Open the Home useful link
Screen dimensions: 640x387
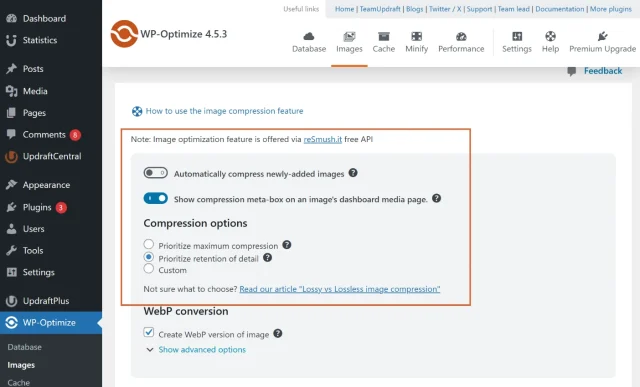[344, 9]
